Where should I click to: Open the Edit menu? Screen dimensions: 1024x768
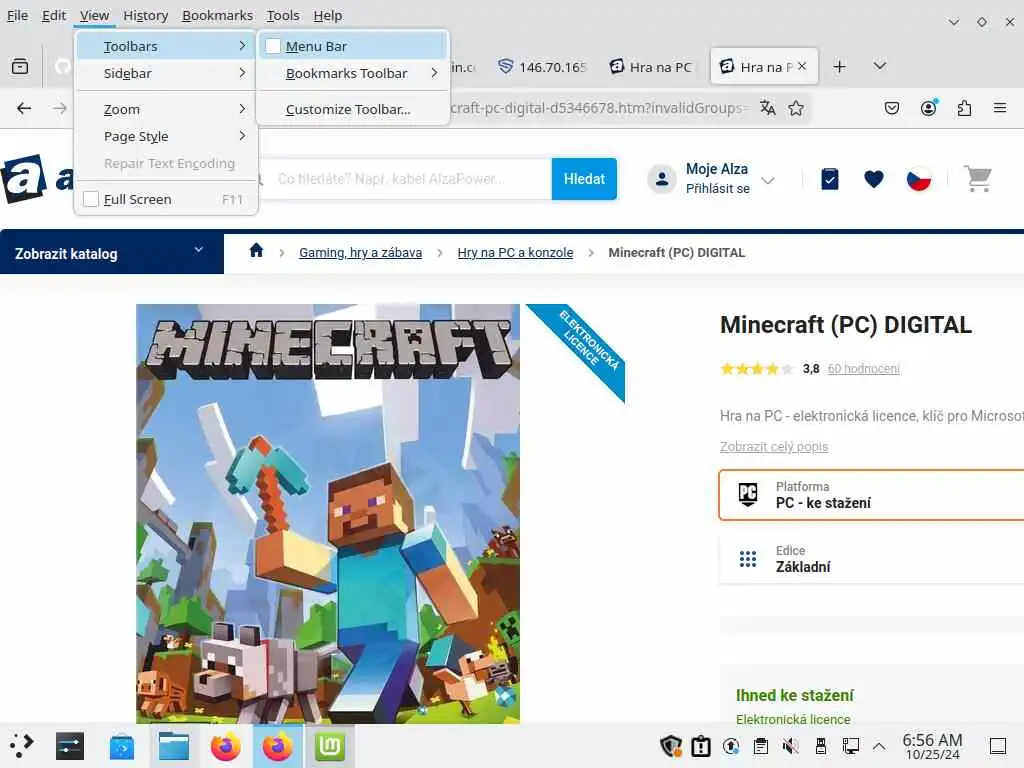(x=54, y=15)
